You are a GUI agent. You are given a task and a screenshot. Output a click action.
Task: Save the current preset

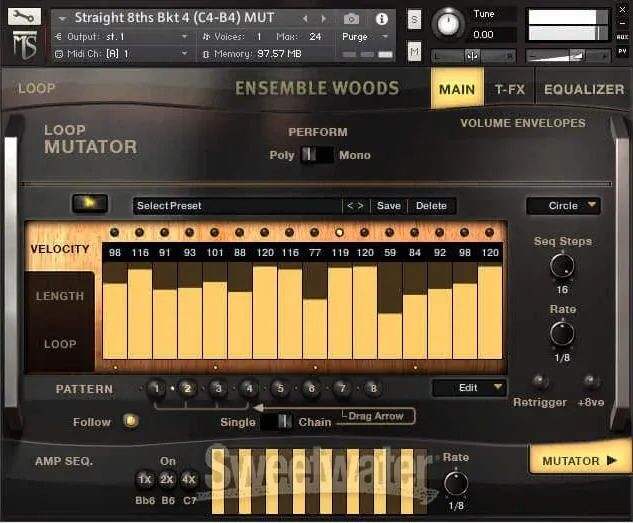tap(389, 206)
